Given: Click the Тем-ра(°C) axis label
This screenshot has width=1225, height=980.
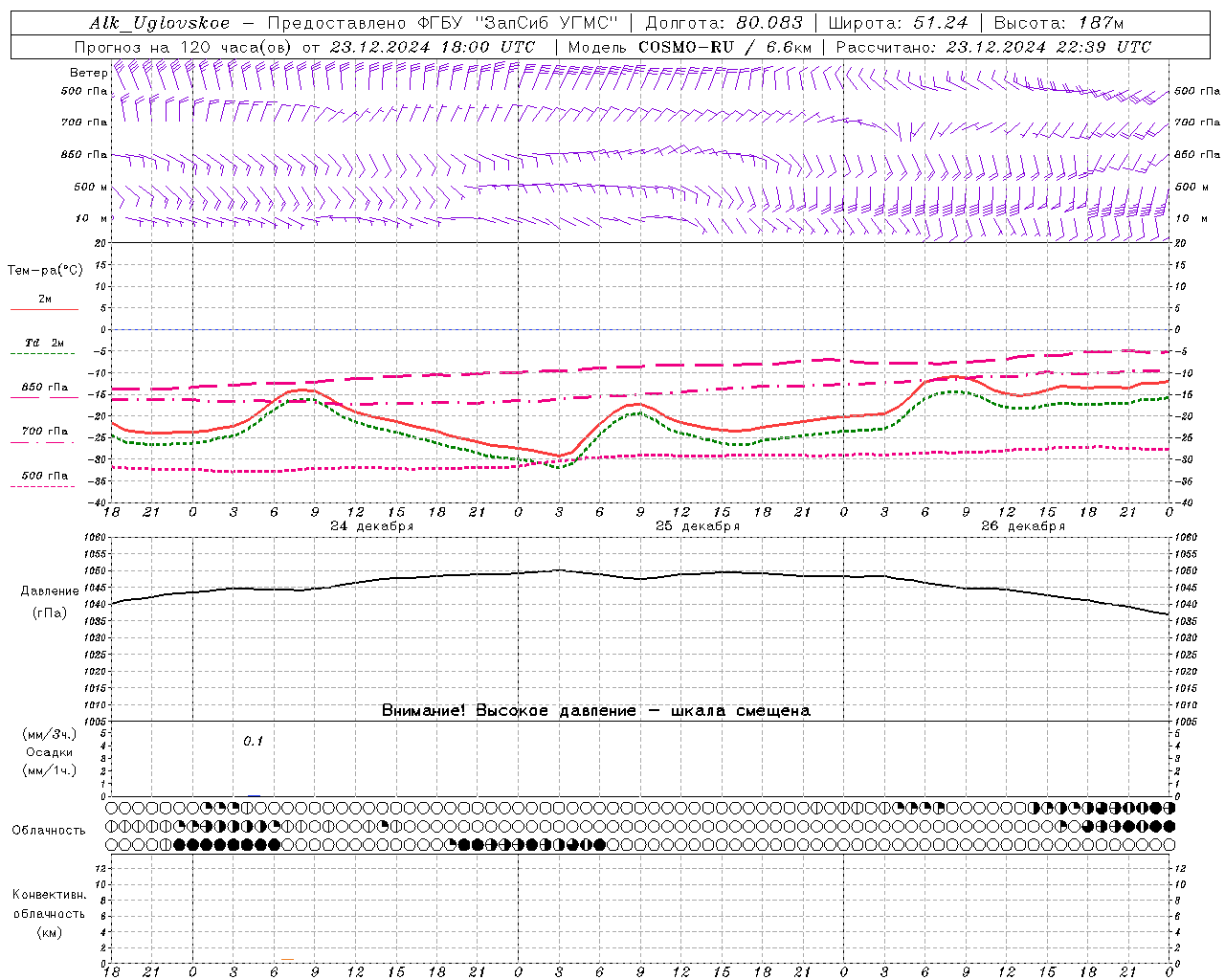Looking at the screenshot, I should pos(45,271).
